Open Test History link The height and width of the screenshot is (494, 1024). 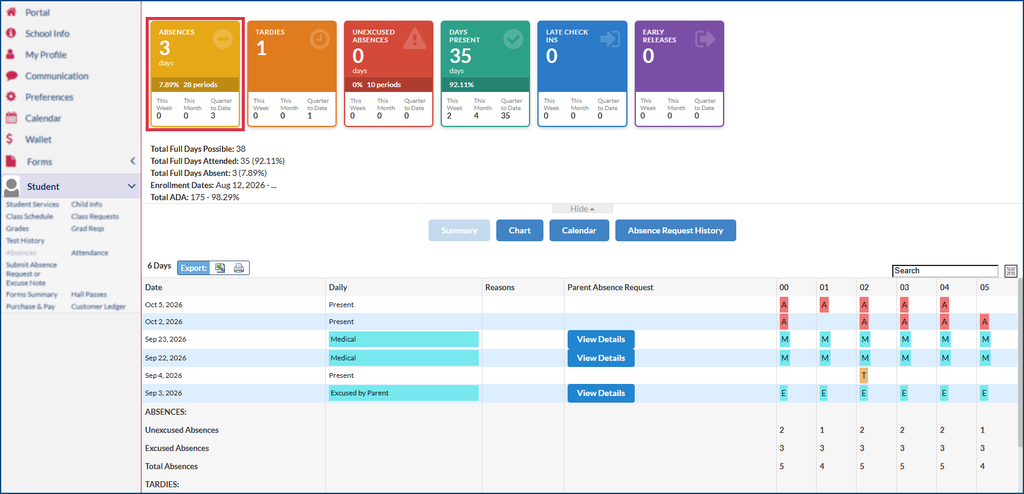(25, 240)
